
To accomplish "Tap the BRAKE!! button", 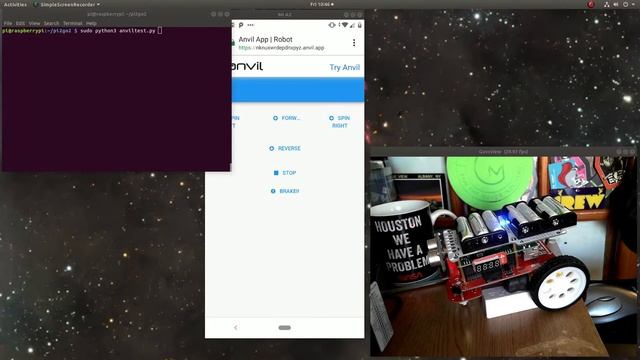I will [285, 191].
